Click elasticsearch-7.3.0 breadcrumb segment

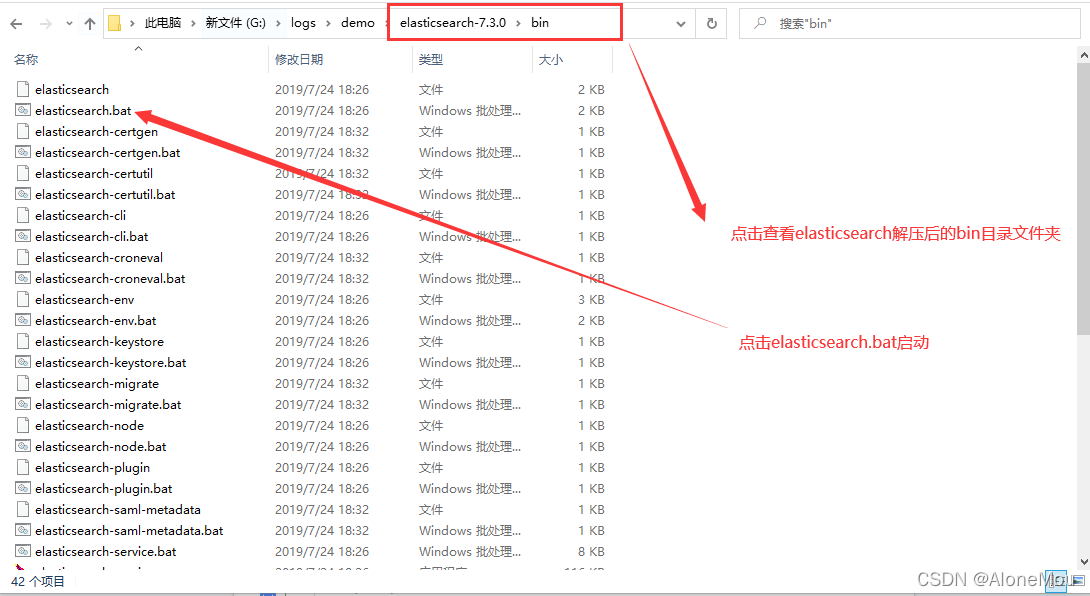tap(453, 23)
